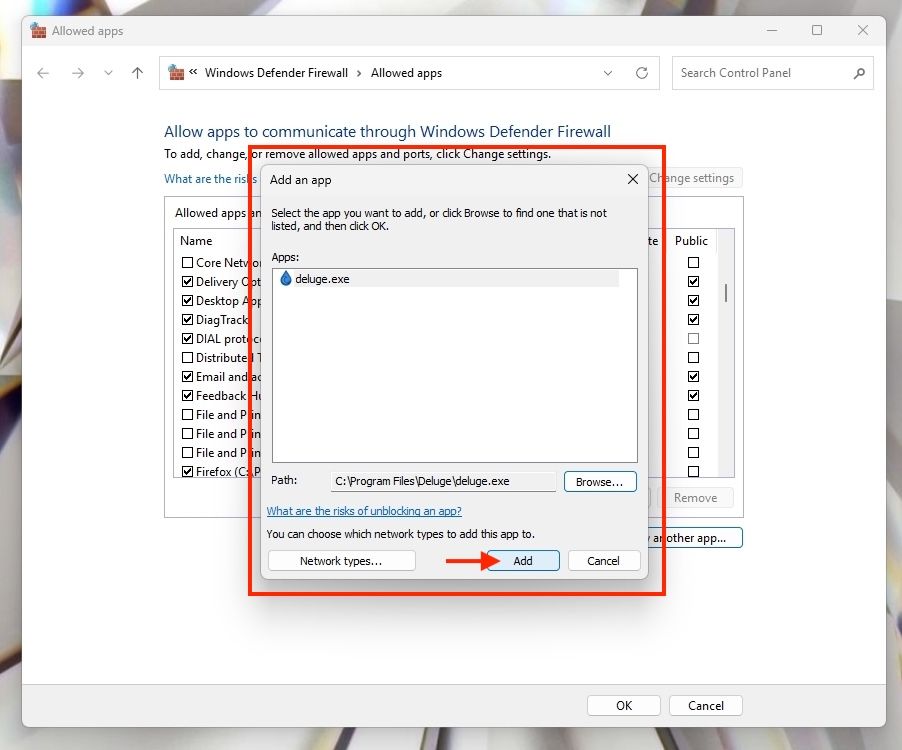The width and height of the screenshot is (902, 750).
Task: Click the forward navigation arrow
Action: 78,73
